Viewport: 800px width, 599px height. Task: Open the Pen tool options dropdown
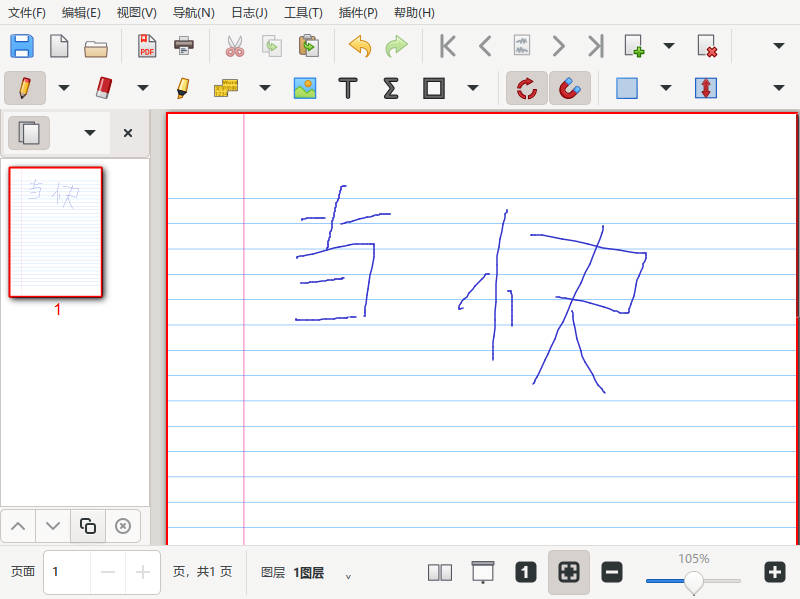tap(64, 88)
